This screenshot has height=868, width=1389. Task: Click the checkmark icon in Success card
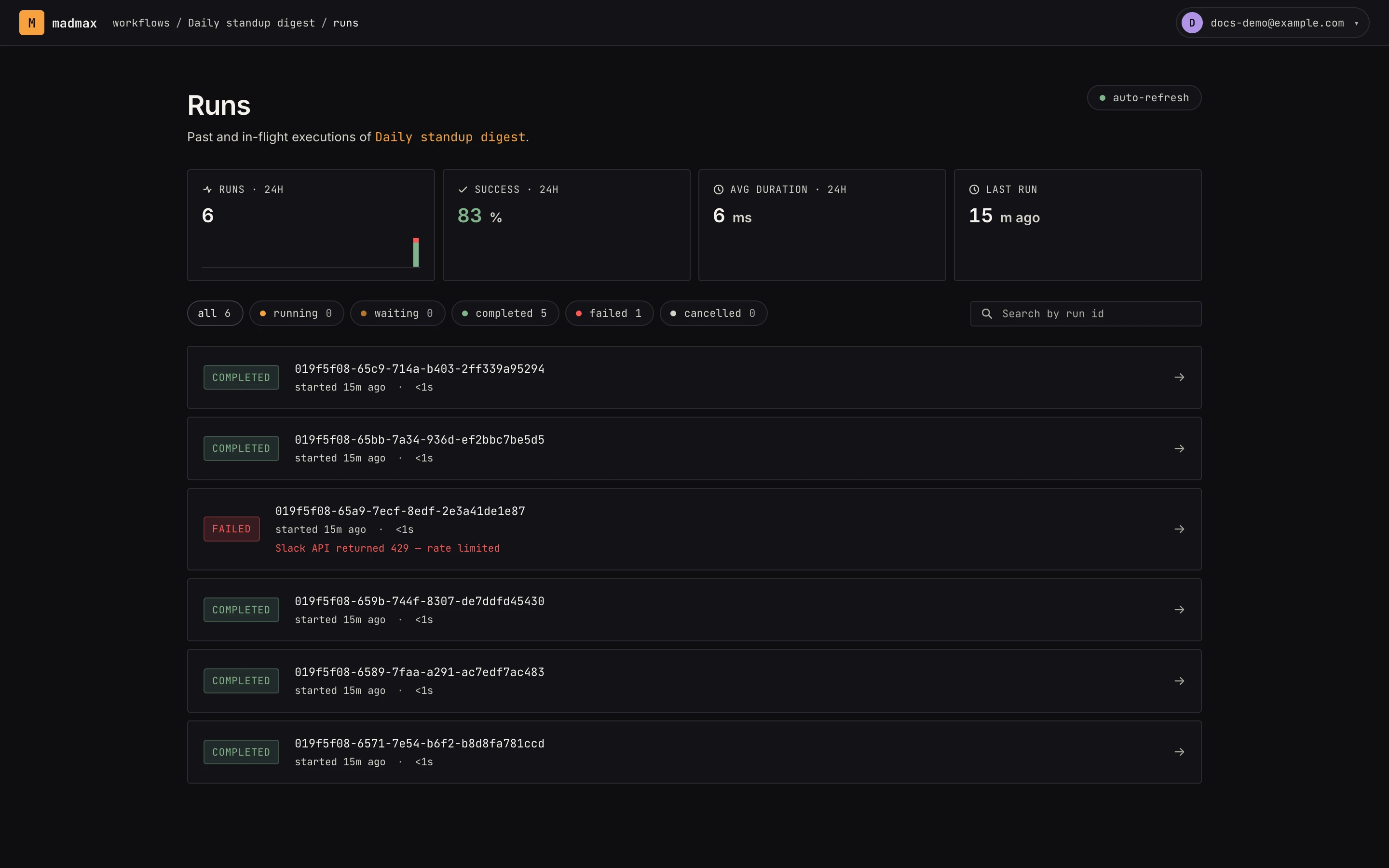click(x=463, y=190)
